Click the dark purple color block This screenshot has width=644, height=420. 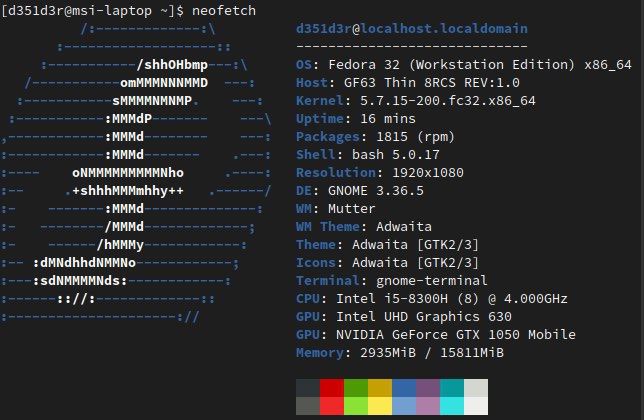tap(428, 388)
